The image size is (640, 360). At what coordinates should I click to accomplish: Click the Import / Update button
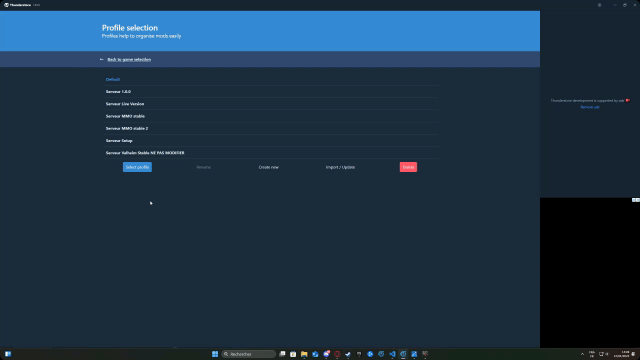pos(340,167)
